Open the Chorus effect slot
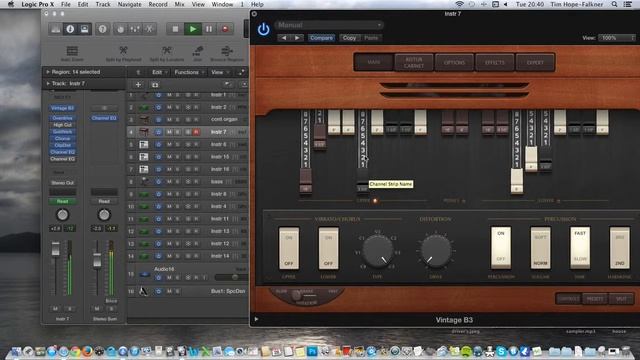 point(62,138)
